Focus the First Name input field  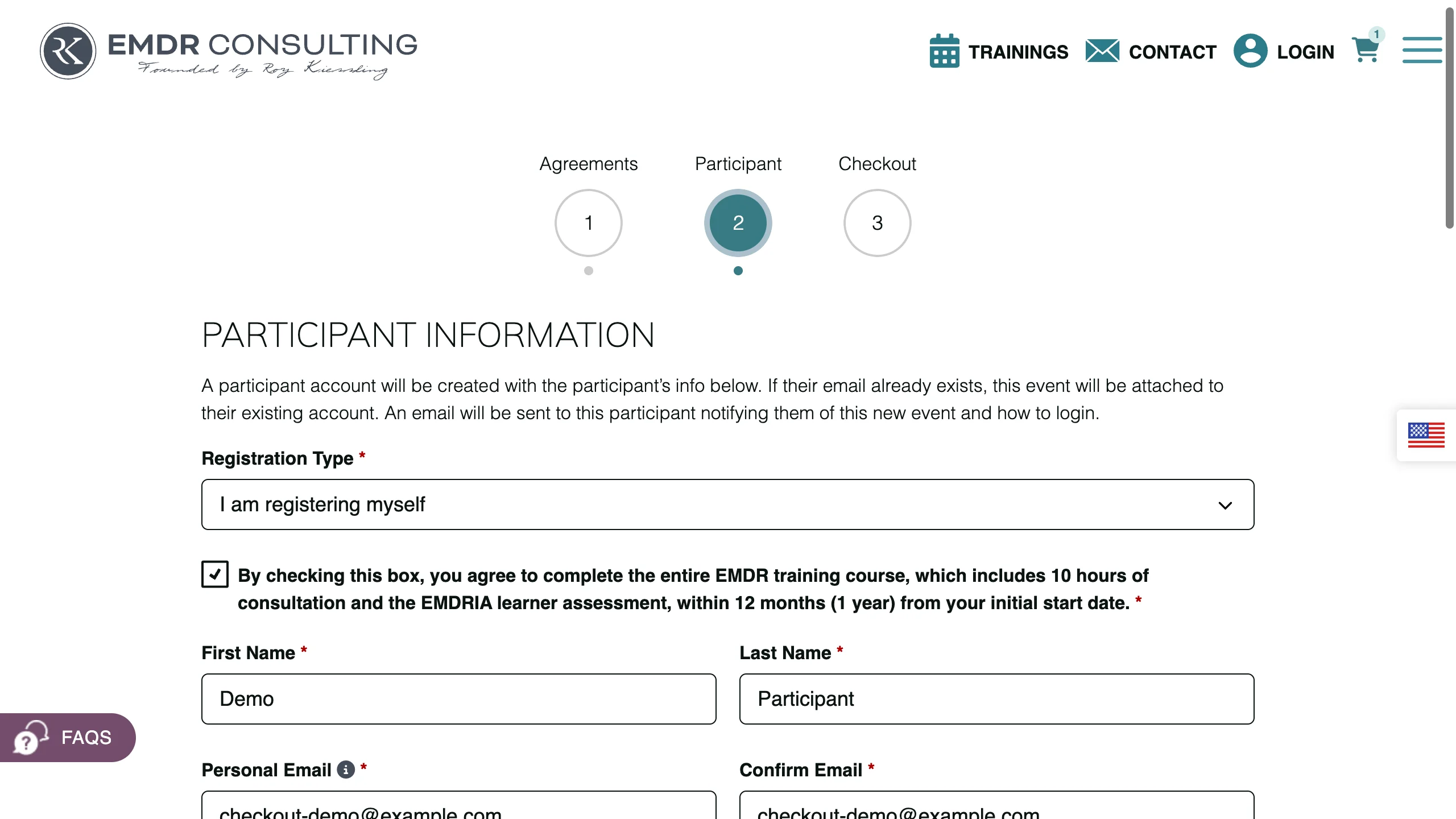pyautogui.click(x=458, y=699)
